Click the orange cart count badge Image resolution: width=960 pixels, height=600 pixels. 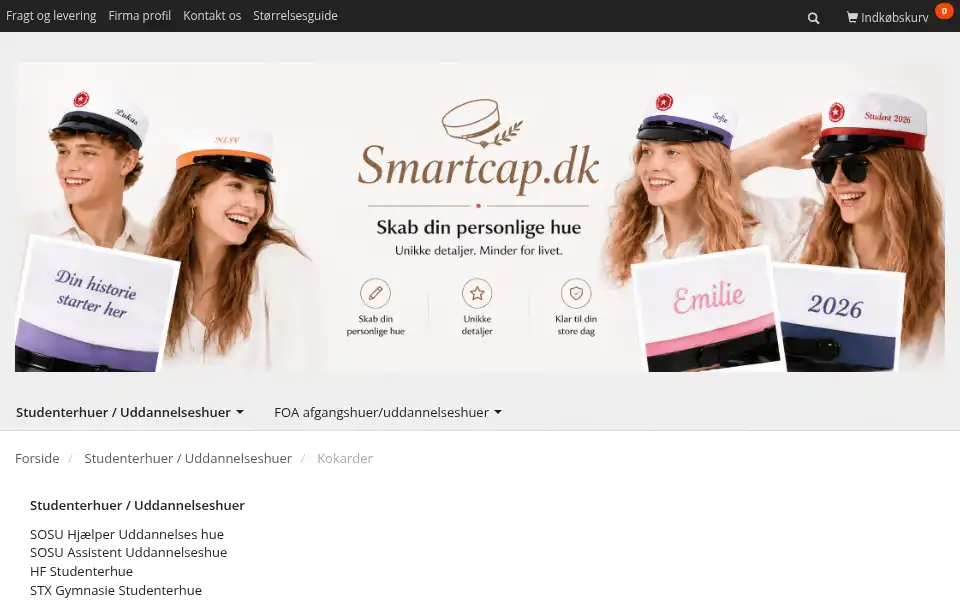(x=944, y=11)
